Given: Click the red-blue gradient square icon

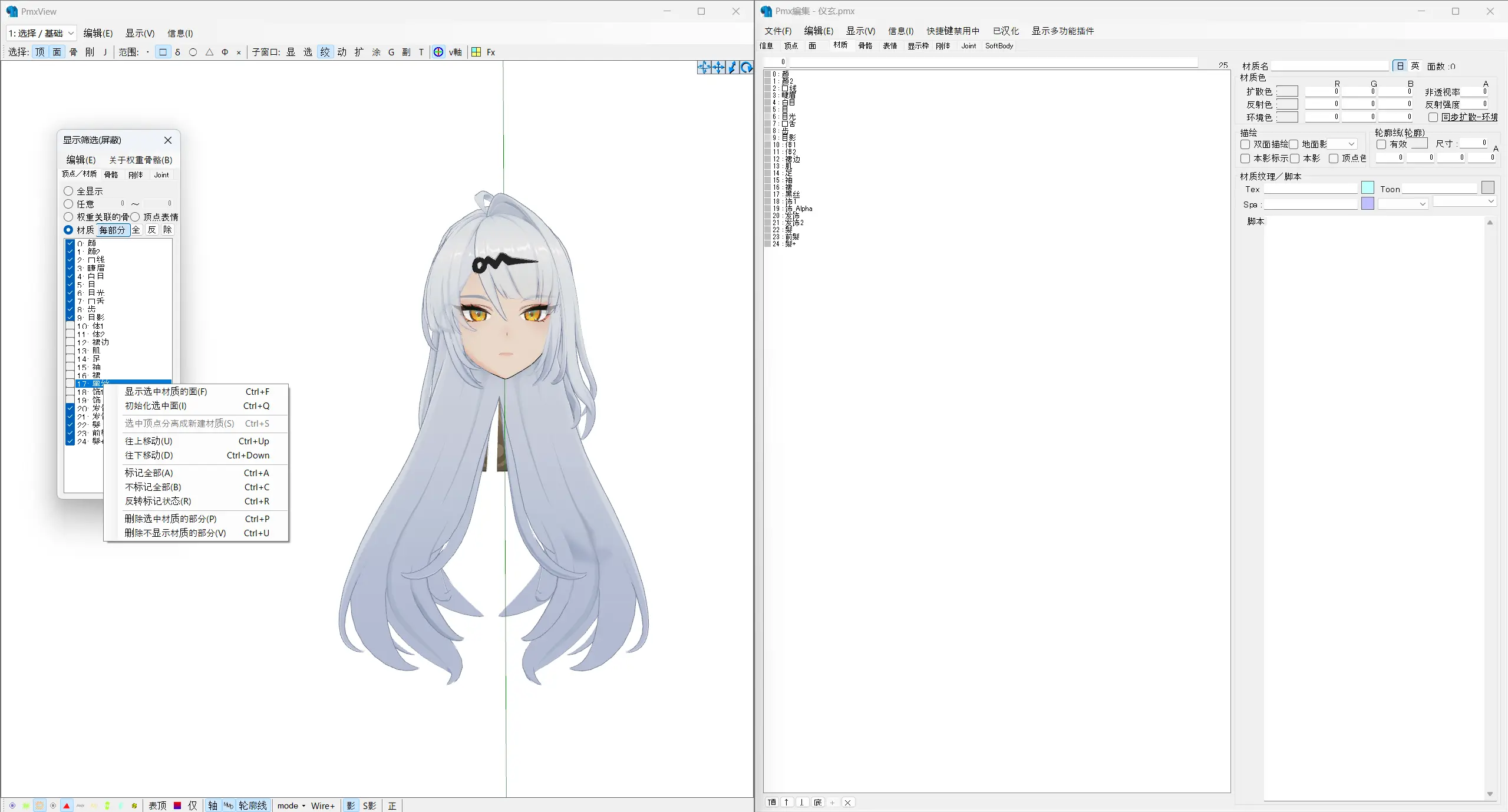Looking at the screenshot, I should pos(177,806).
